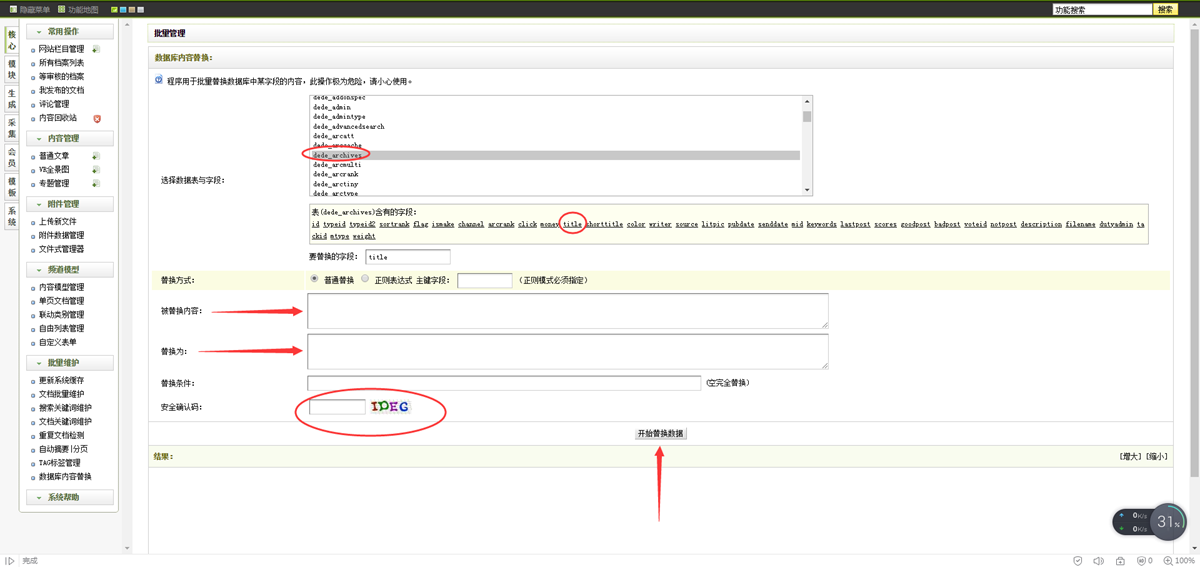Click the shorttitle field link
This screenshot has height=567, width=1200.
604,224
